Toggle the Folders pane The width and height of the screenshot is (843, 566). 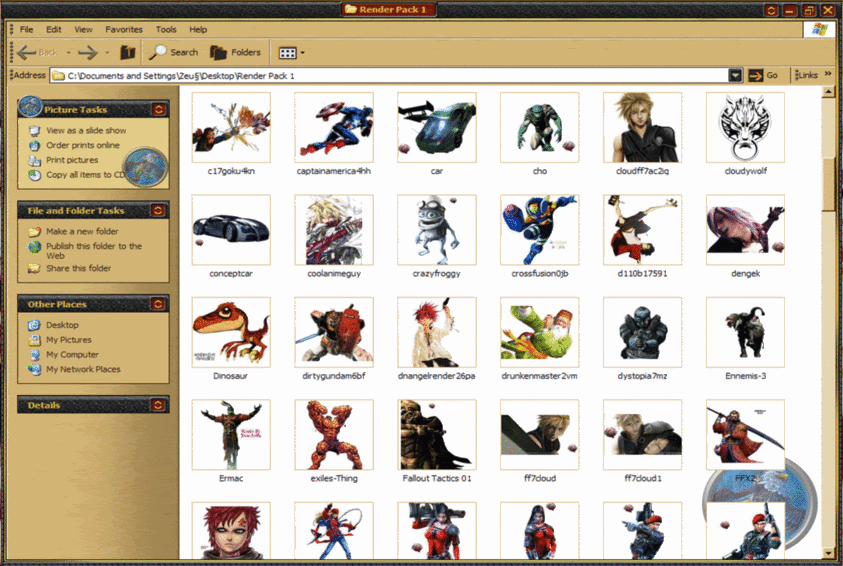235,52
